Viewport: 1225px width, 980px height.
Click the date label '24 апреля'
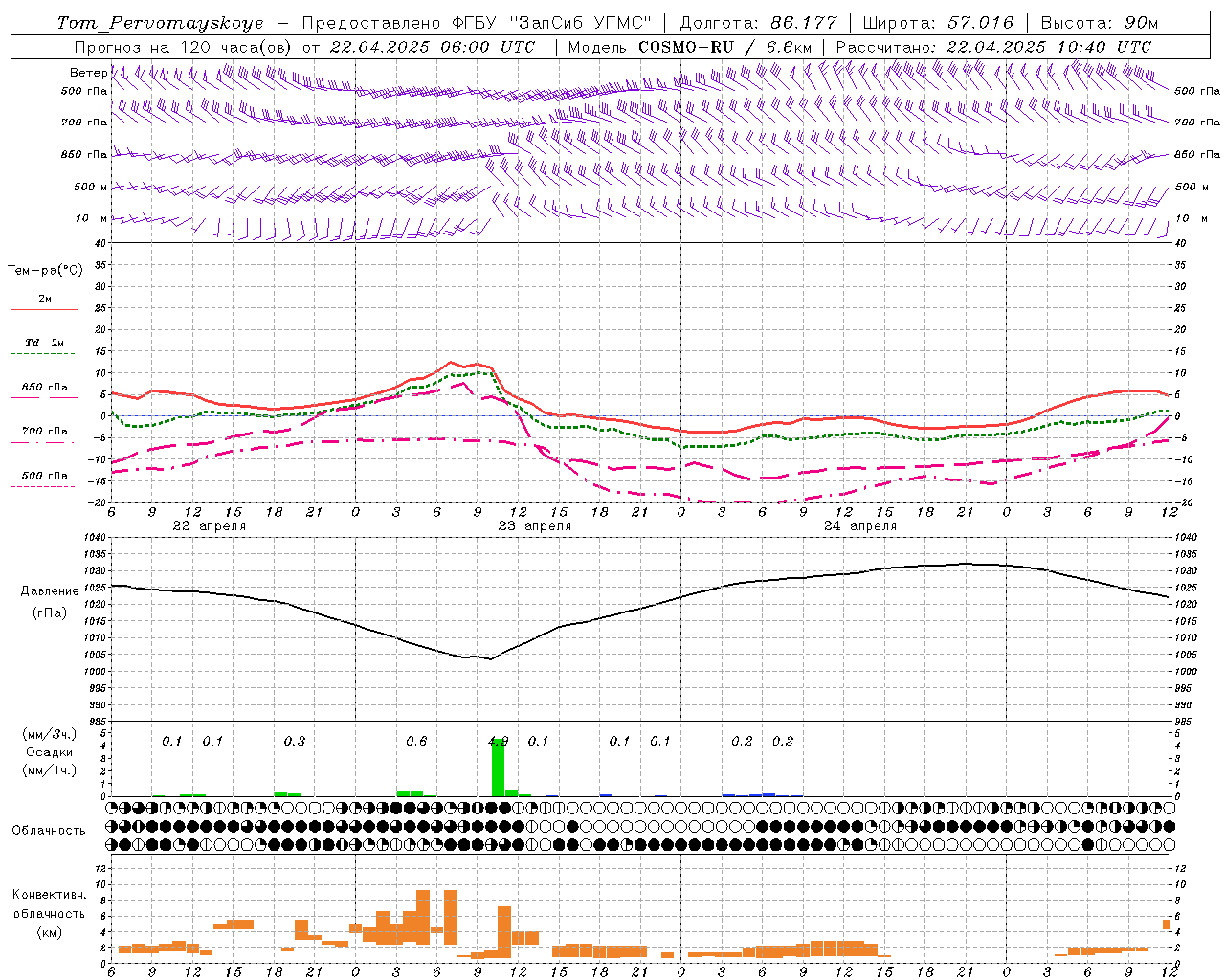pos(860,526)
